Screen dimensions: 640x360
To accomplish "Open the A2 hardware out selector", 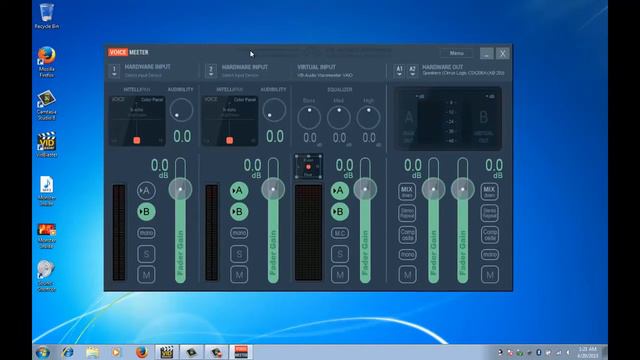I will 413,71.
